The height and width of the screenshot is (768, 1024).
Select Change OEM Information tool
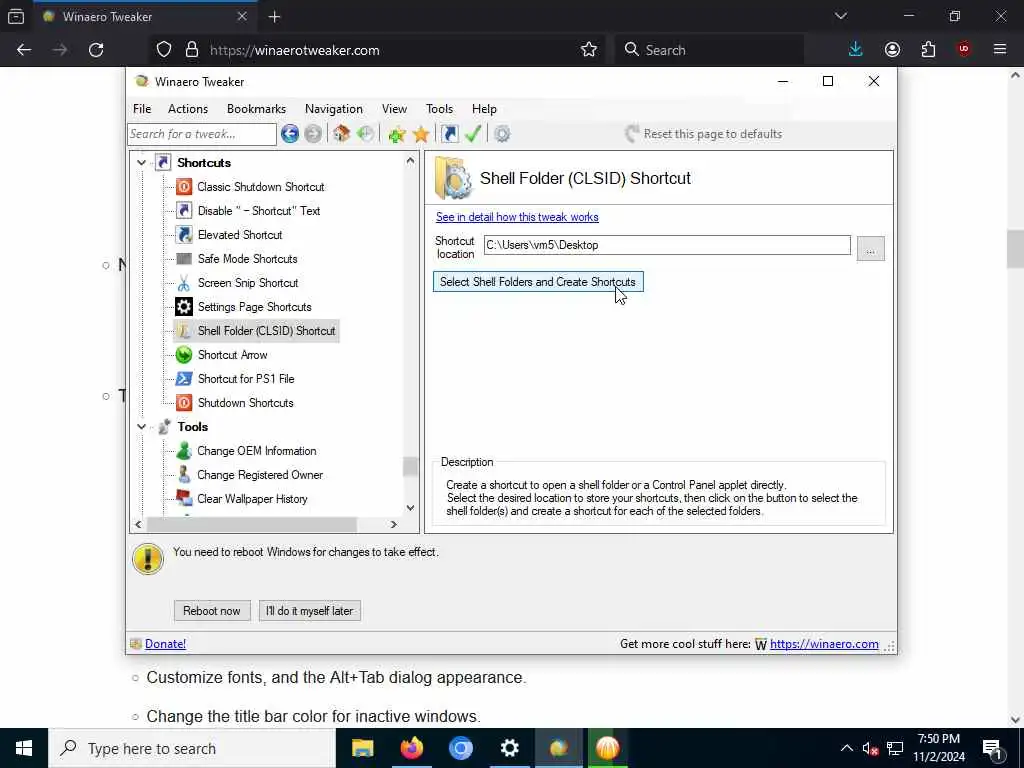pyautogui.click(x=257, y=451)
